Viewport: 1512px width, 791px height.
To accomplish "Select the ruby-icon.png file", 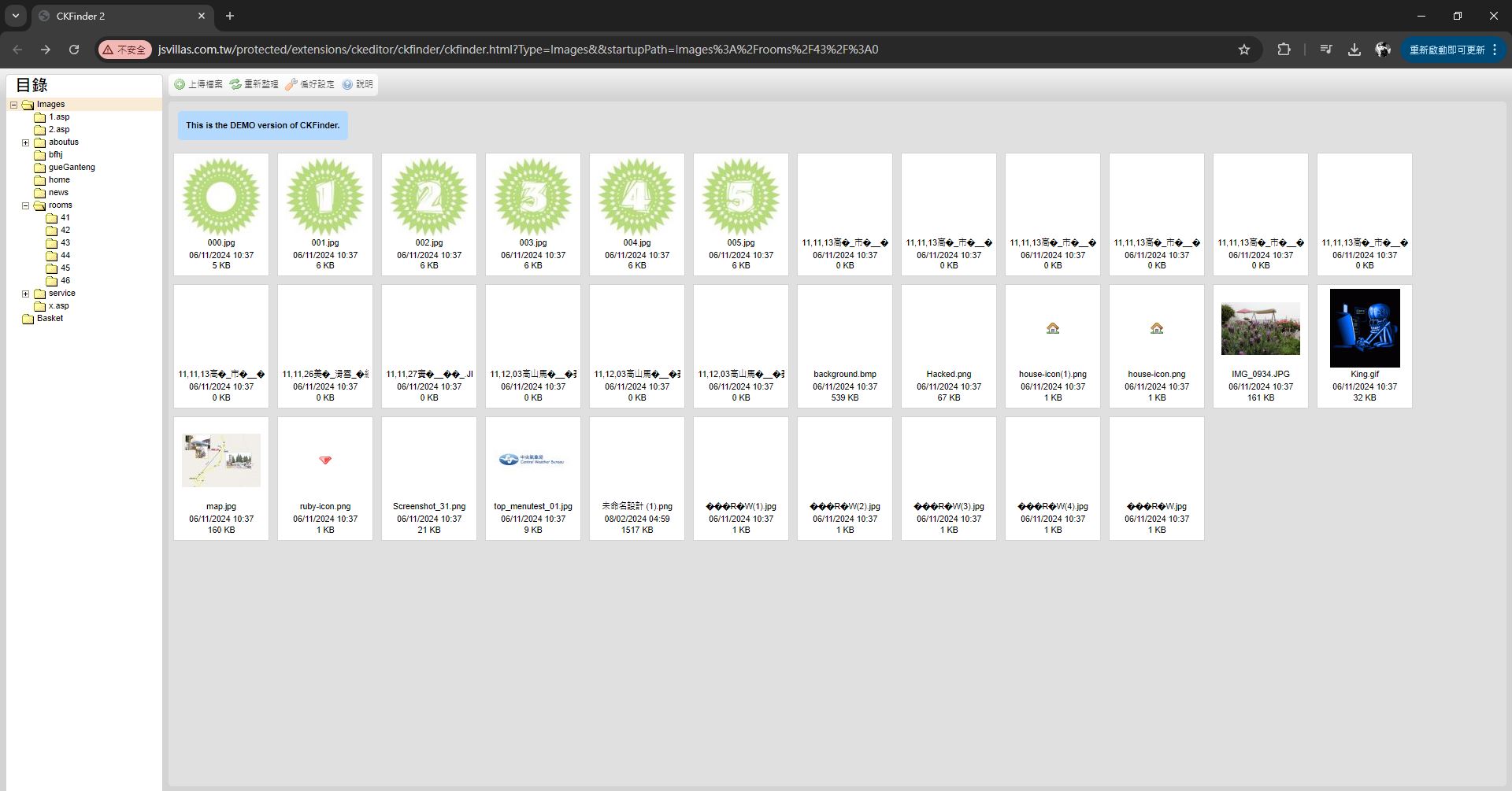I will coord(325,478).
